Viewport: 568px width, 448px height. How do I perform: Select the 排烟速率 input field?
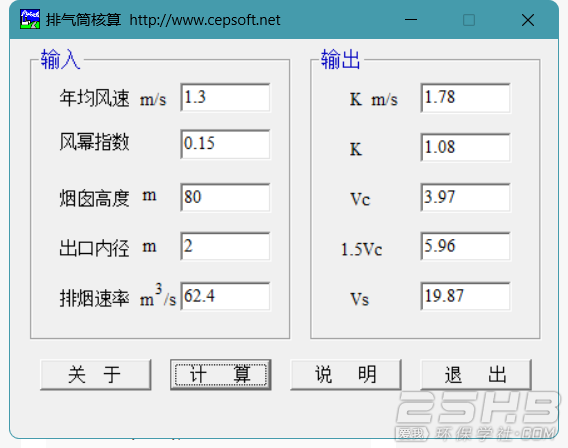225,296
